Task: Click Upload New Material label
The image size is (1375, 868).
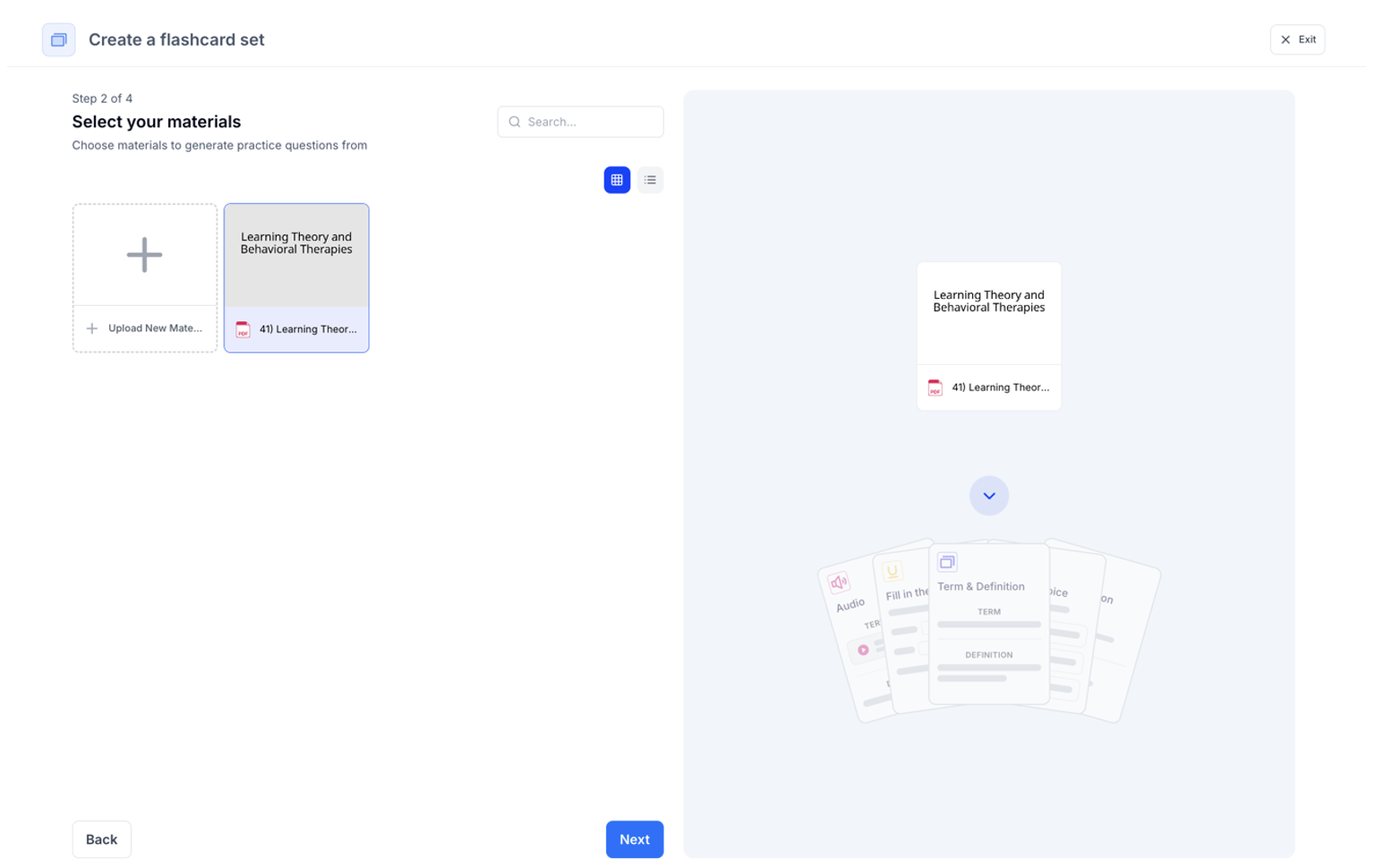Action: point(155,328)
